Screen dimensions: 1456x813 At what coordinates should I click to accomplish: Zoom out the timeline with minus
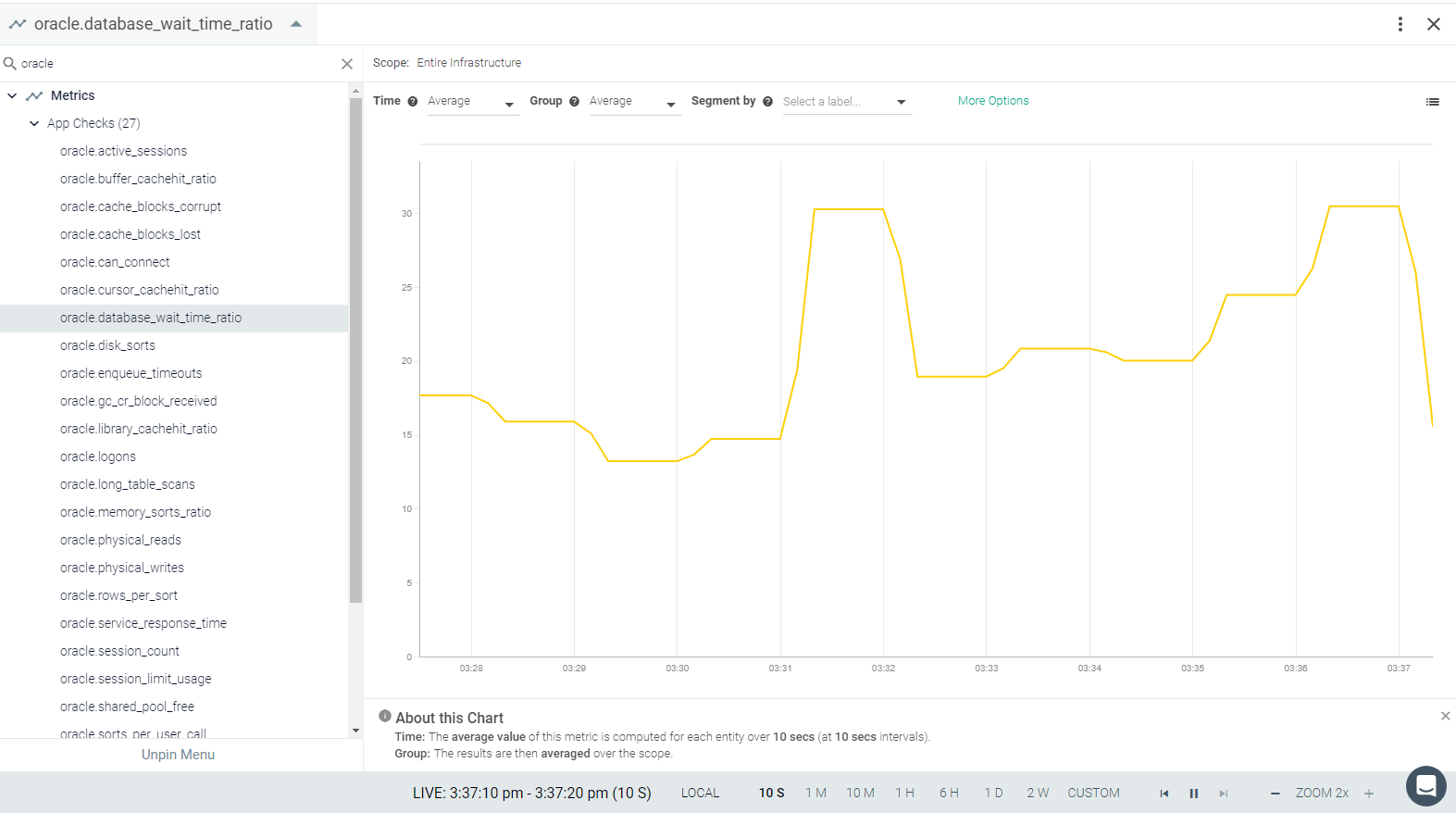tap(1276, 794)
